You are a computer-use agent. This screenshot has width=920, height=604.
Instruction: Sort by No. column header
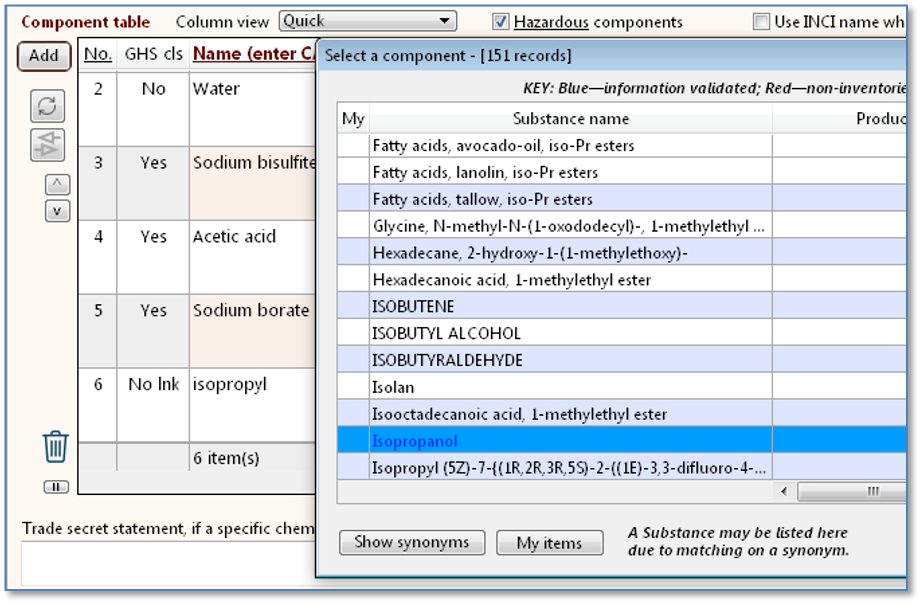pyautogui.click(x=97, y=54)
